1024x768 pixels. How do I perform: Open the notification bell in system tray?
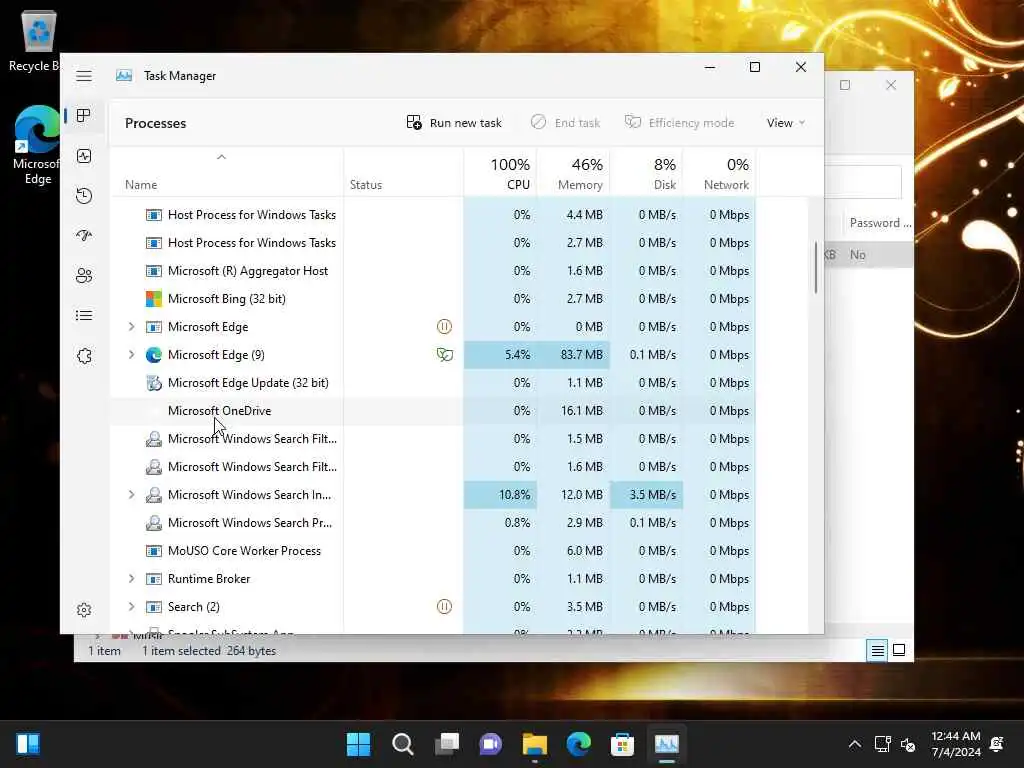[997, 744]
